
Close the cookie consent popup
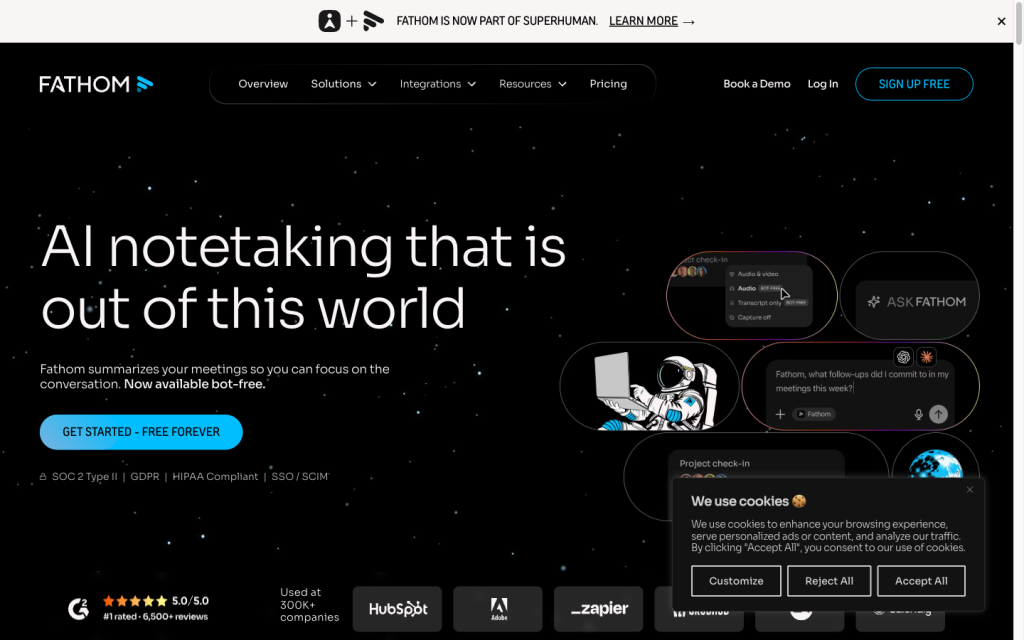970,490
